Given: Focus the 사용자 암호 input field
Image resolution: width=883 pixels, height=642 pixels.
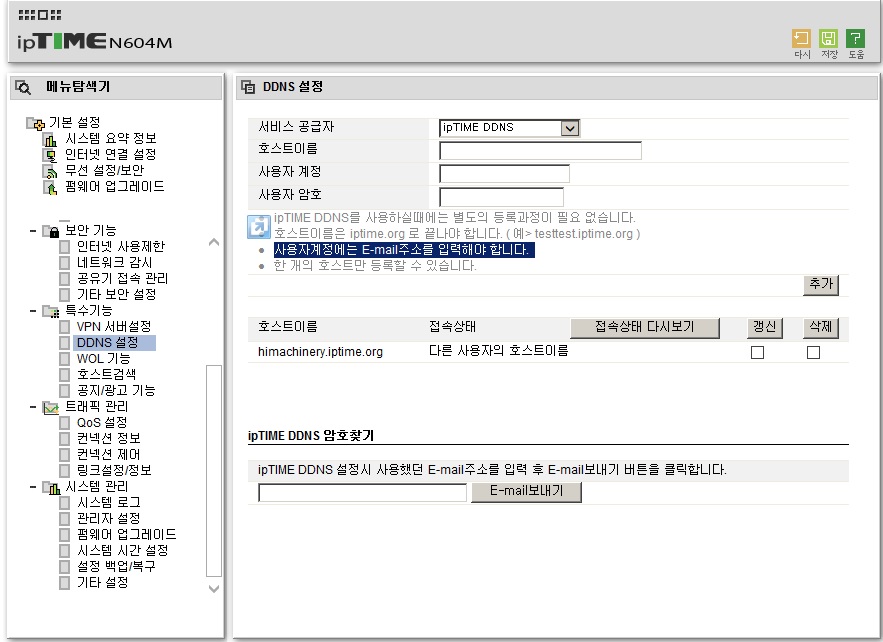Looking at the screenshot, I should pos(501,197).
